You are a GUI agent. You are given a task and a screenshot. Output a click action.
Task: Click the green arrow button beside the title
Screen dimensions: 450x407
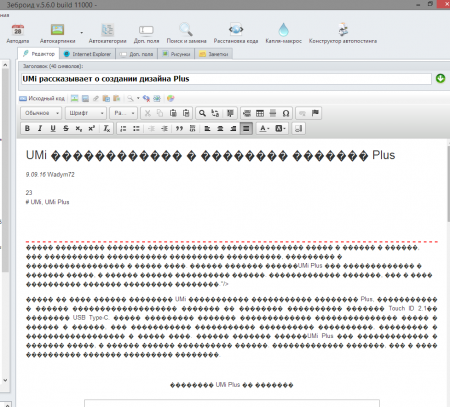(x=440, y=79)
